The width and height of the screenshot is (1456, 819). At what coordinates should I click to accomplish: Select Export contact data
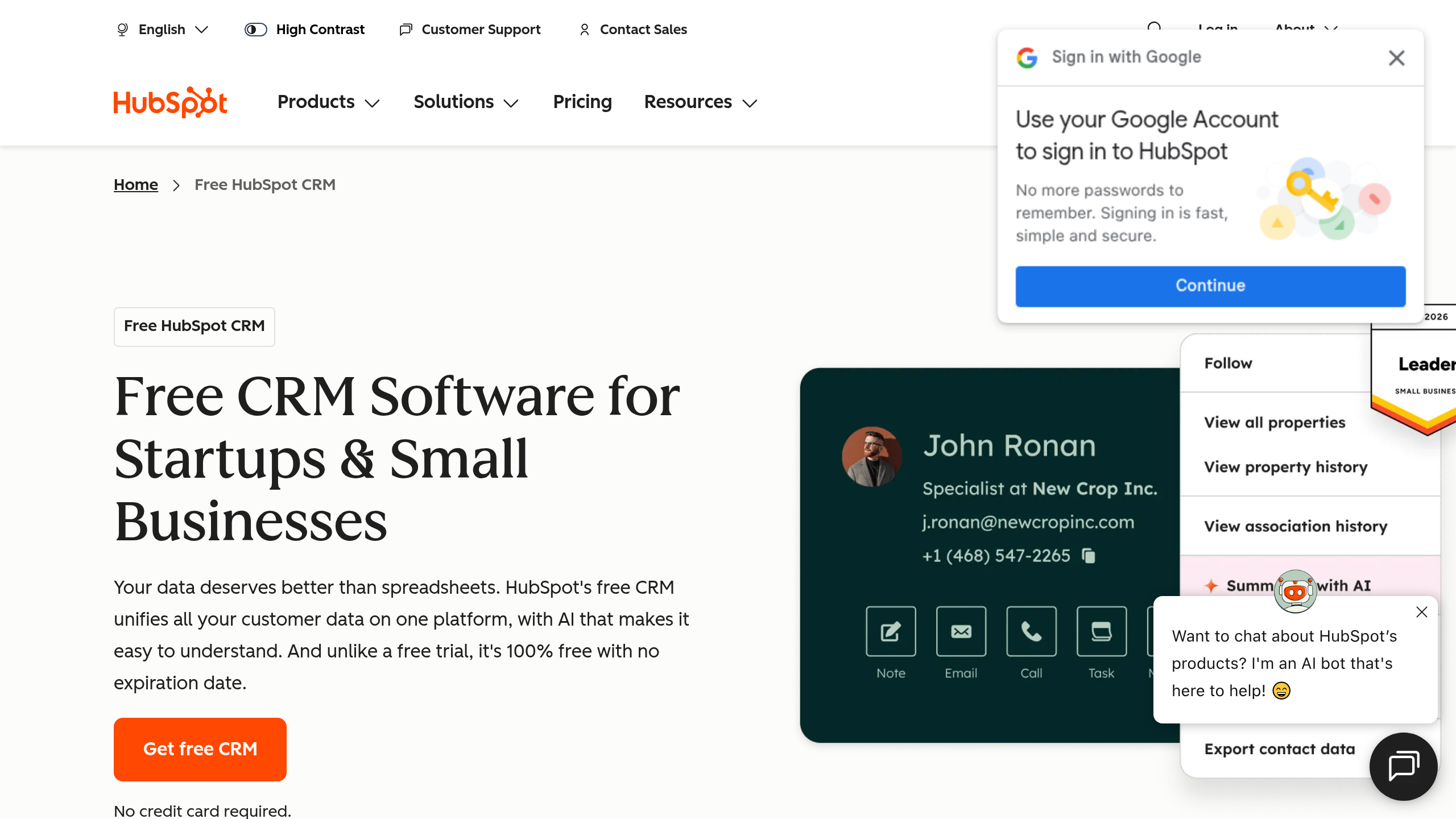1280,749
